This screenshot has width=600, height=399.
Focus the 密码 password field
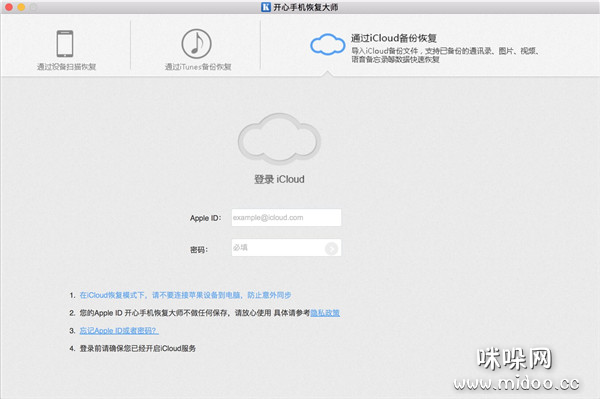coord(286,248)
